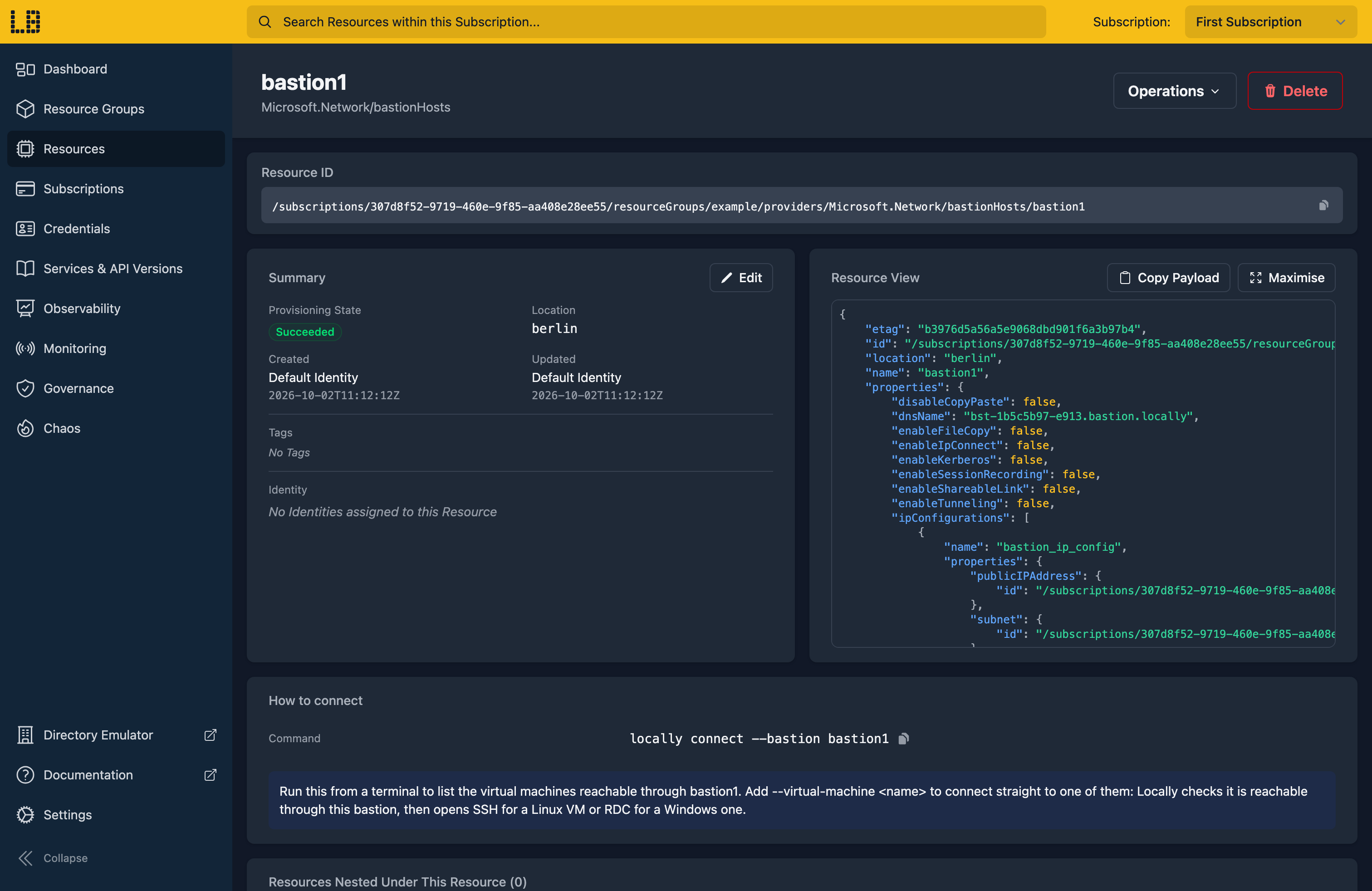The width and height of the screenshot is (1372, 891).
Task: Click the Credentials ID-card icon
Action: click(25, 229)
